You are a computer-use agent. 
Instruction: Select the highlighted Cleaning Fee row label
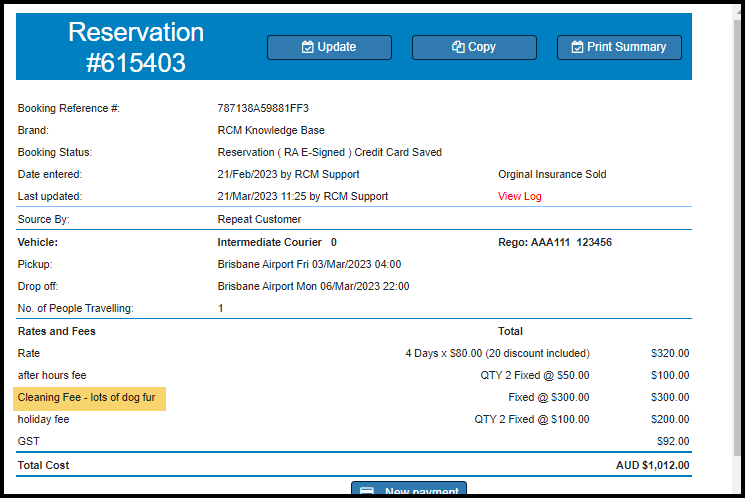click(x=91, y=398)
